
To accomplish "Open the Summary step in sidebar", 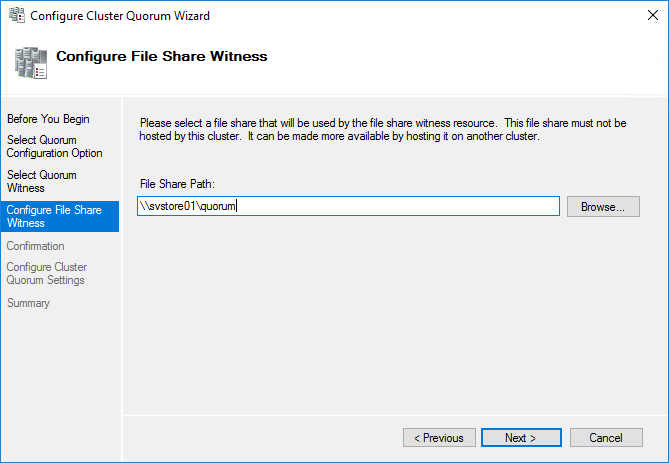I will tap(28, 303).
